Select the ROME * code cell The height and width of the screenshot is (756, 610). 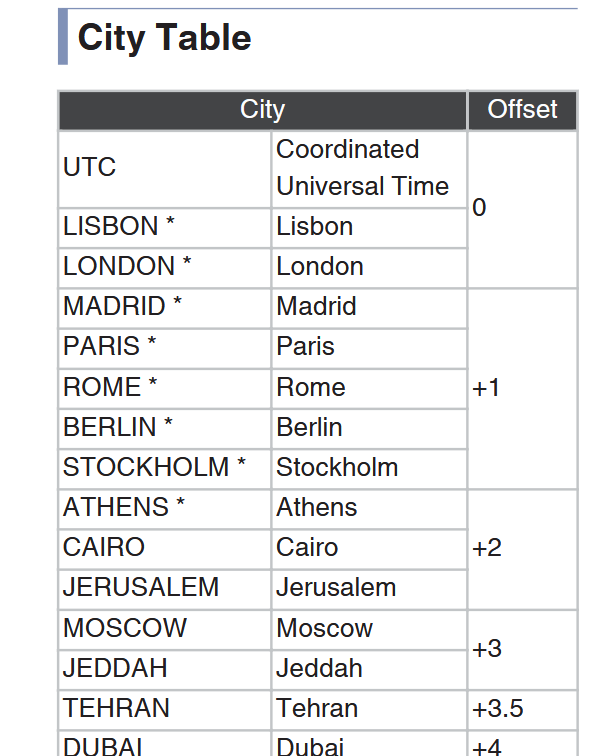(x=164, y=389)
